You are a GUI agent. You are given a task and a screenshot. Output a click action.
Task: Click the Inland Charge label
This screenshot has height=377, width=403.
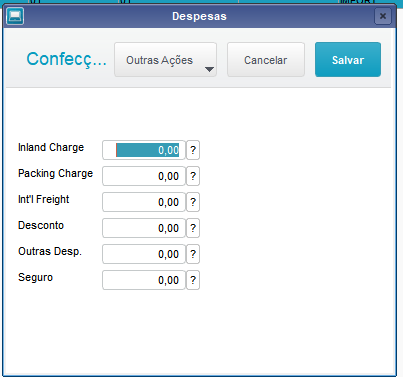51,147
